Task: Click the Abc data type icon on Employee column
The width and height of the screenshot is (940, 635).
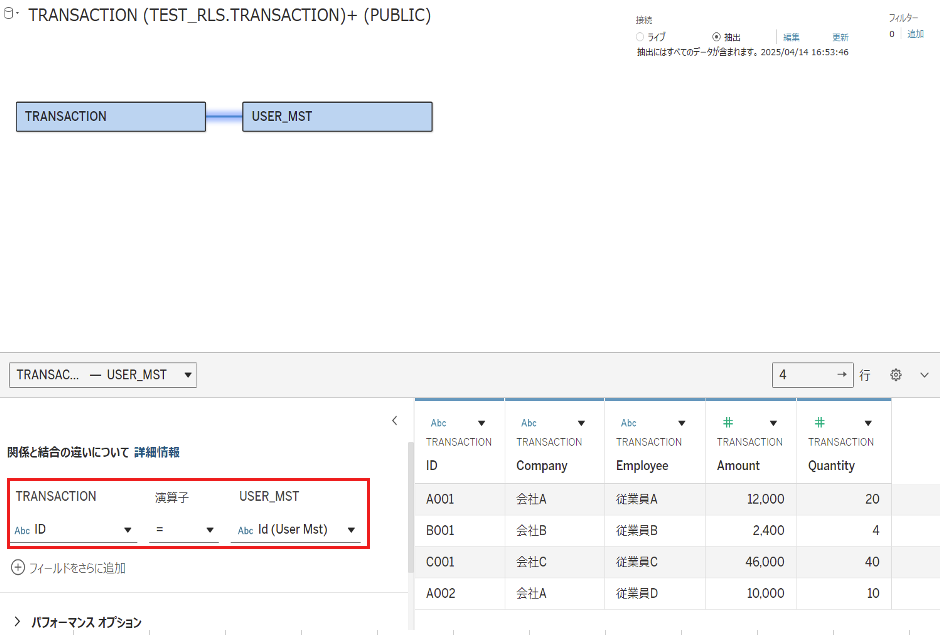Action: [x=627, y=422]
